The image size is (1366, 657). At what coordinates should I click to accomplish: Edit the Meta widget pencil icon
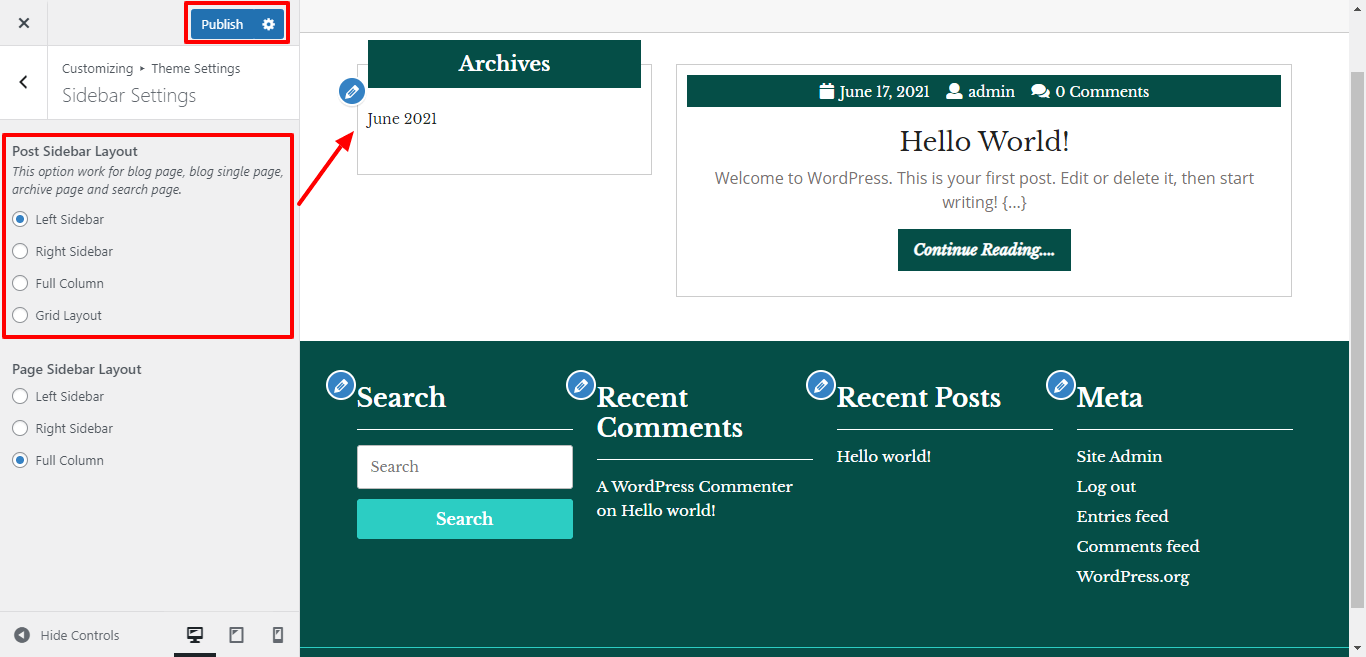(1061, 385)
